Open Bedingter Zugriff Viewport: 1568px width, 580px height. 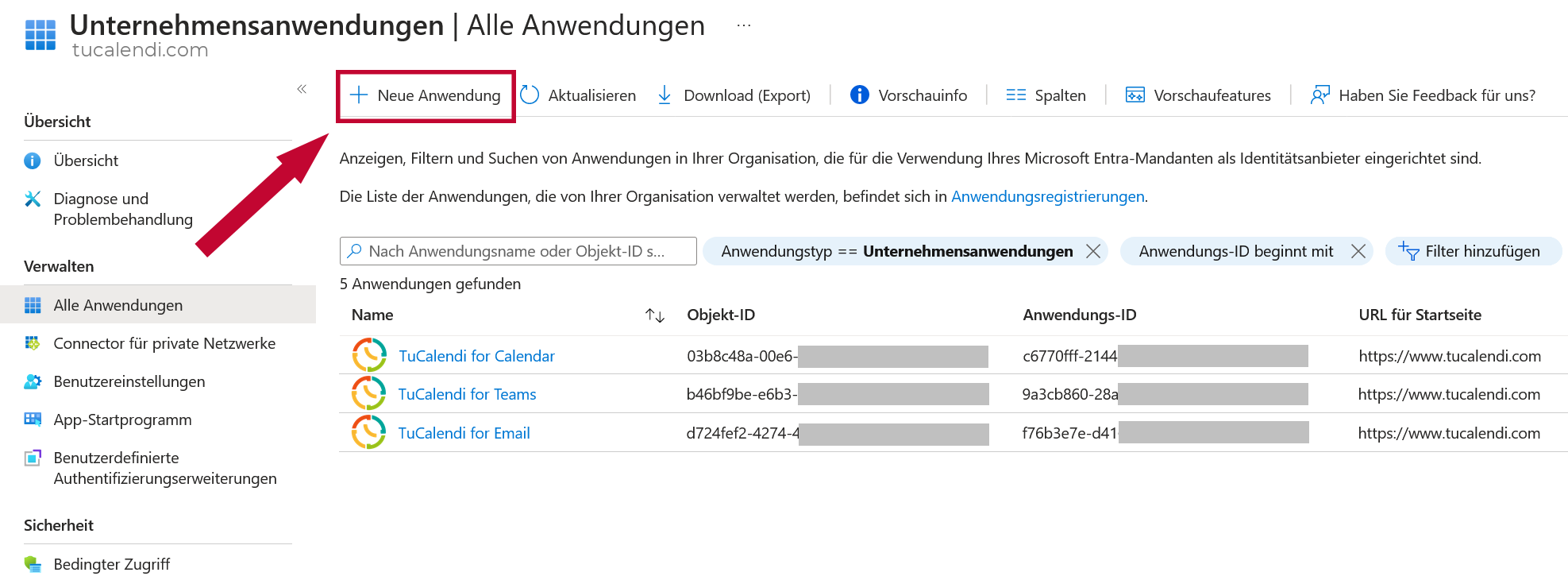112,564
